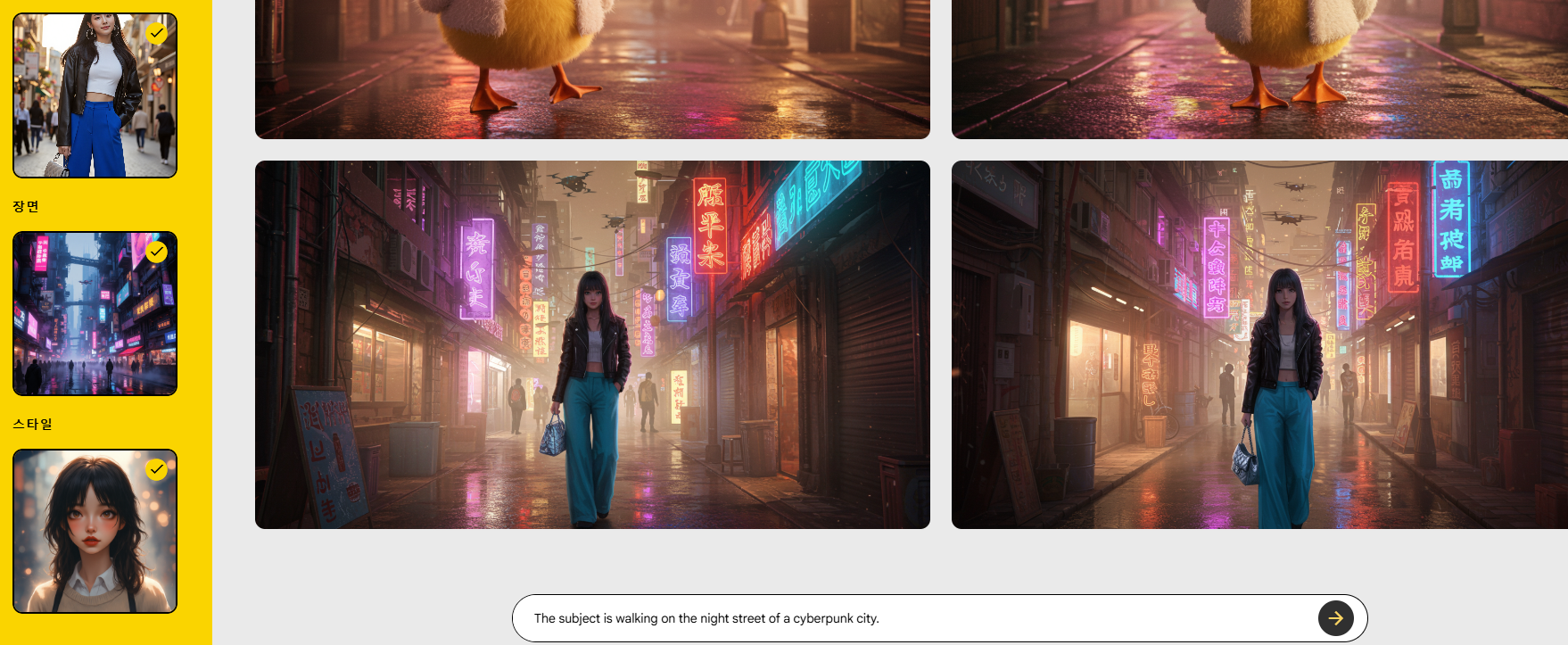The width and height of the screenshot is (1568, 645).
Task: Click the 장면 label
Action: (26, 206)
